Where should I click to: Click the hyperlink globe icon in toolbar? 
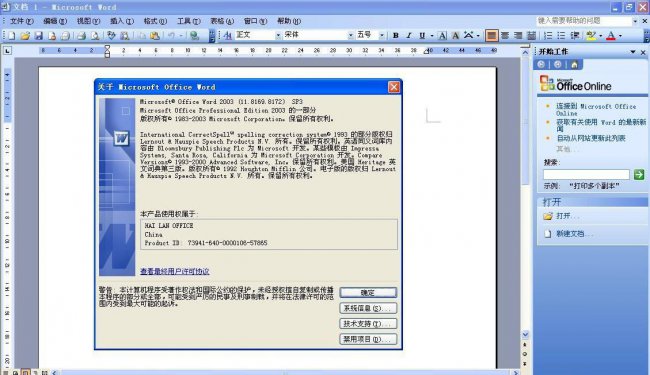pos(194,36)
